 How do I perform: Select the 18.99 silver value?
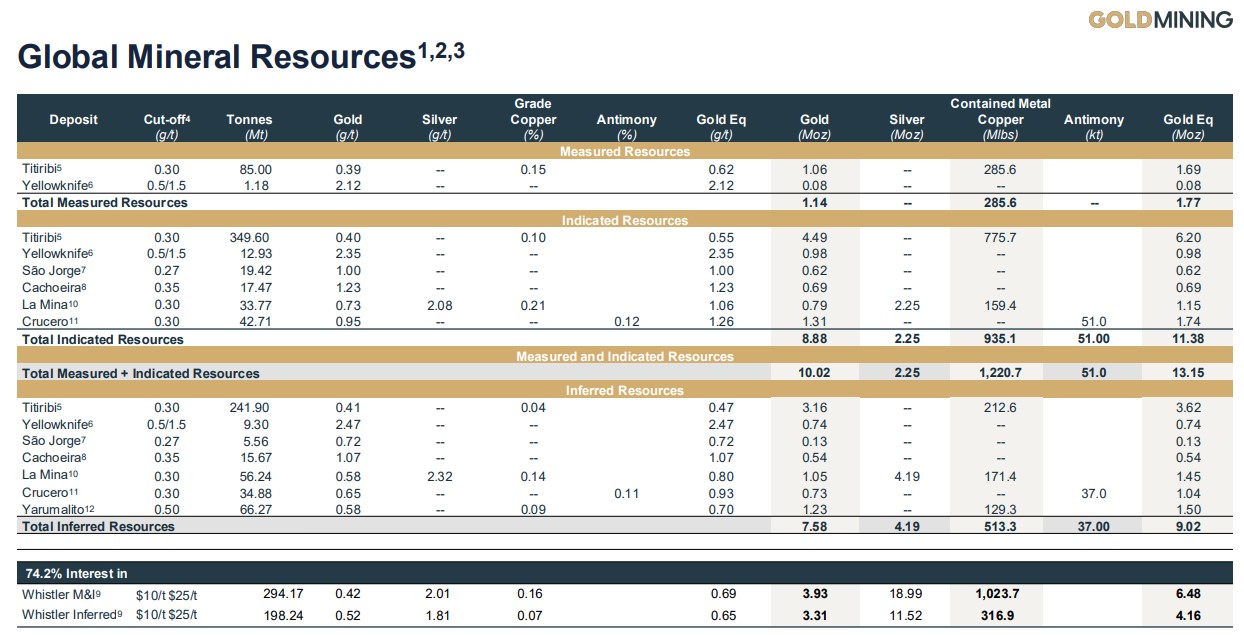pyautogui.click(x=907, y=593)
